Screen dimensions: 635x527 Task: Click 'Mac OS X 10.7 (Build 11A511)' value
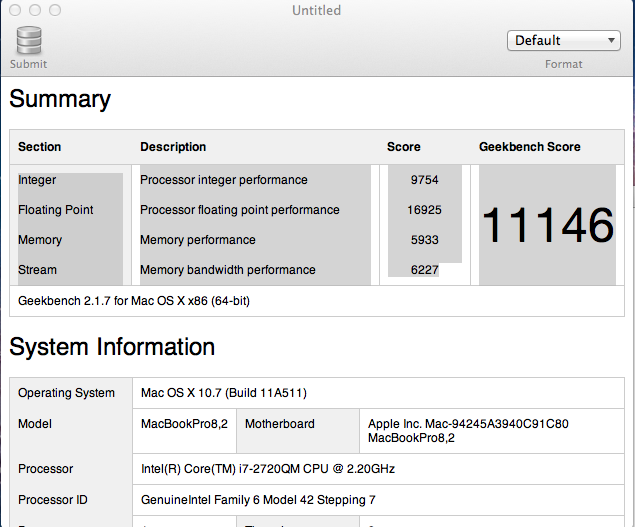click(224, 393)
